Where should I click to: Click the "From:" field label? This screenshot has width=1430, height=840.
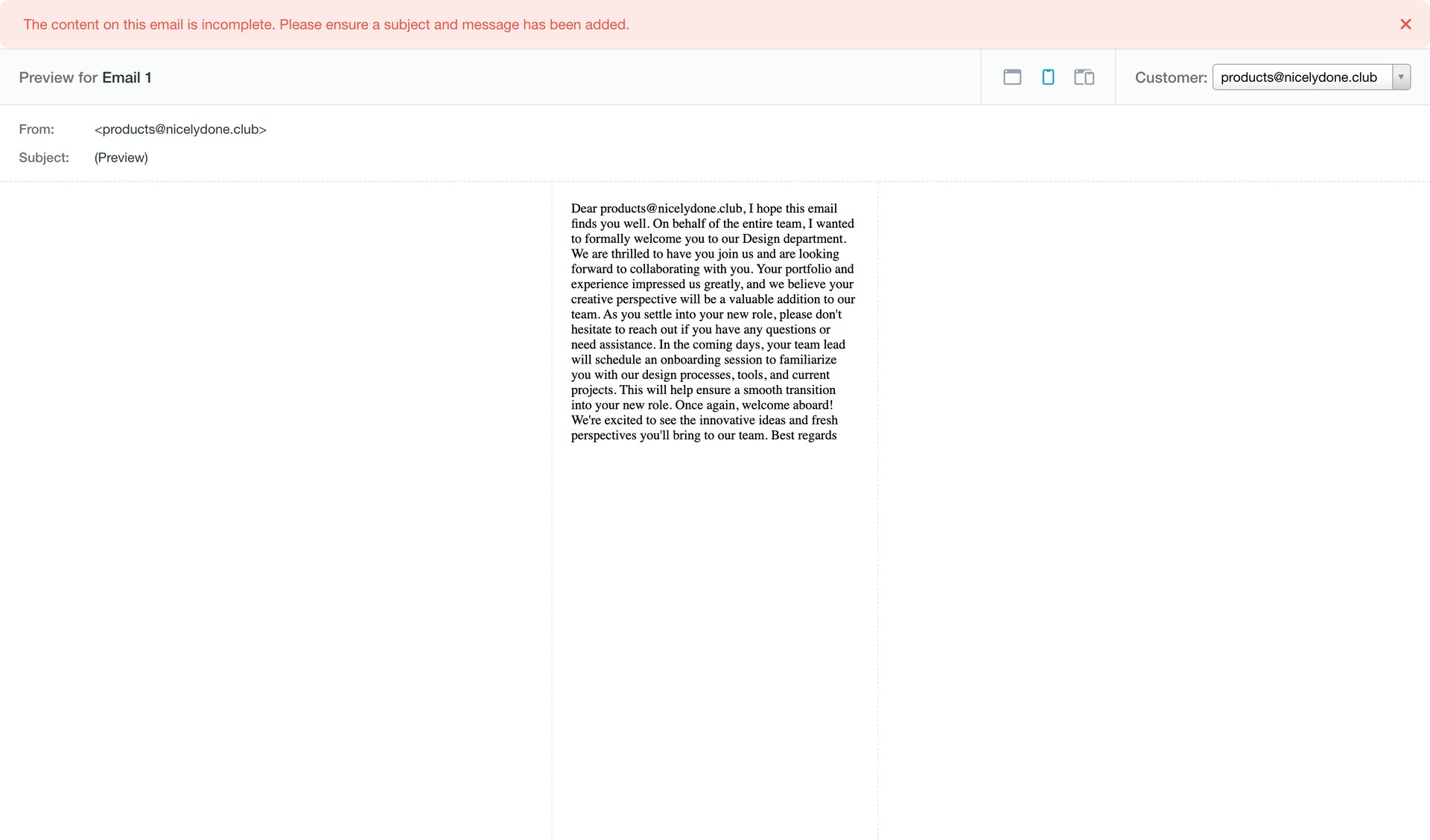36,130
